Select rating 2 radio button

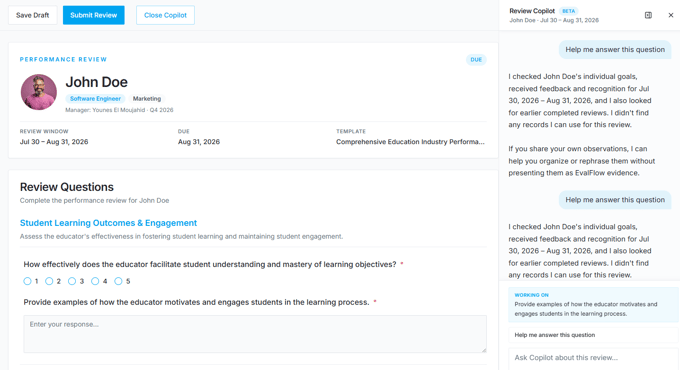tap(49, 281)
